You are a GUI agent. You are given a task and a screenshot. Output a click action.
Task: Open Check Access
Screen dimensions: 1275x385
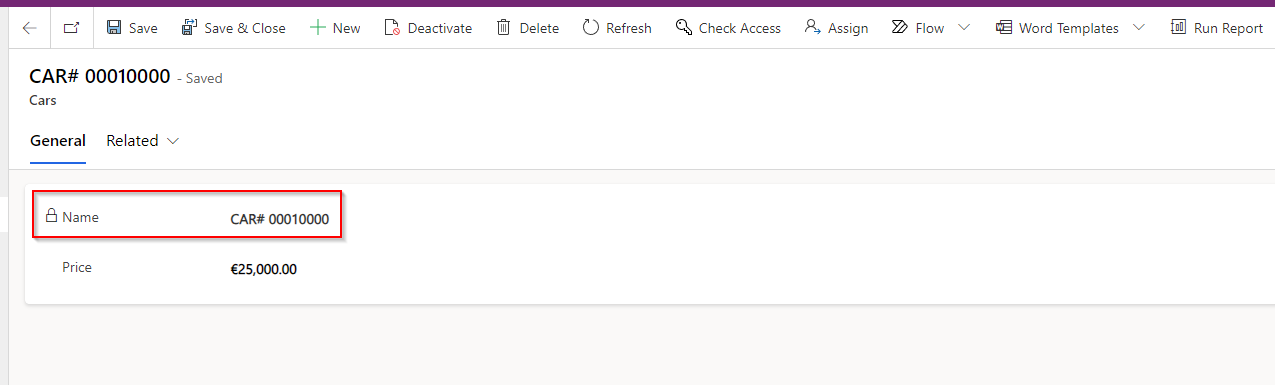tap(728, 28)
